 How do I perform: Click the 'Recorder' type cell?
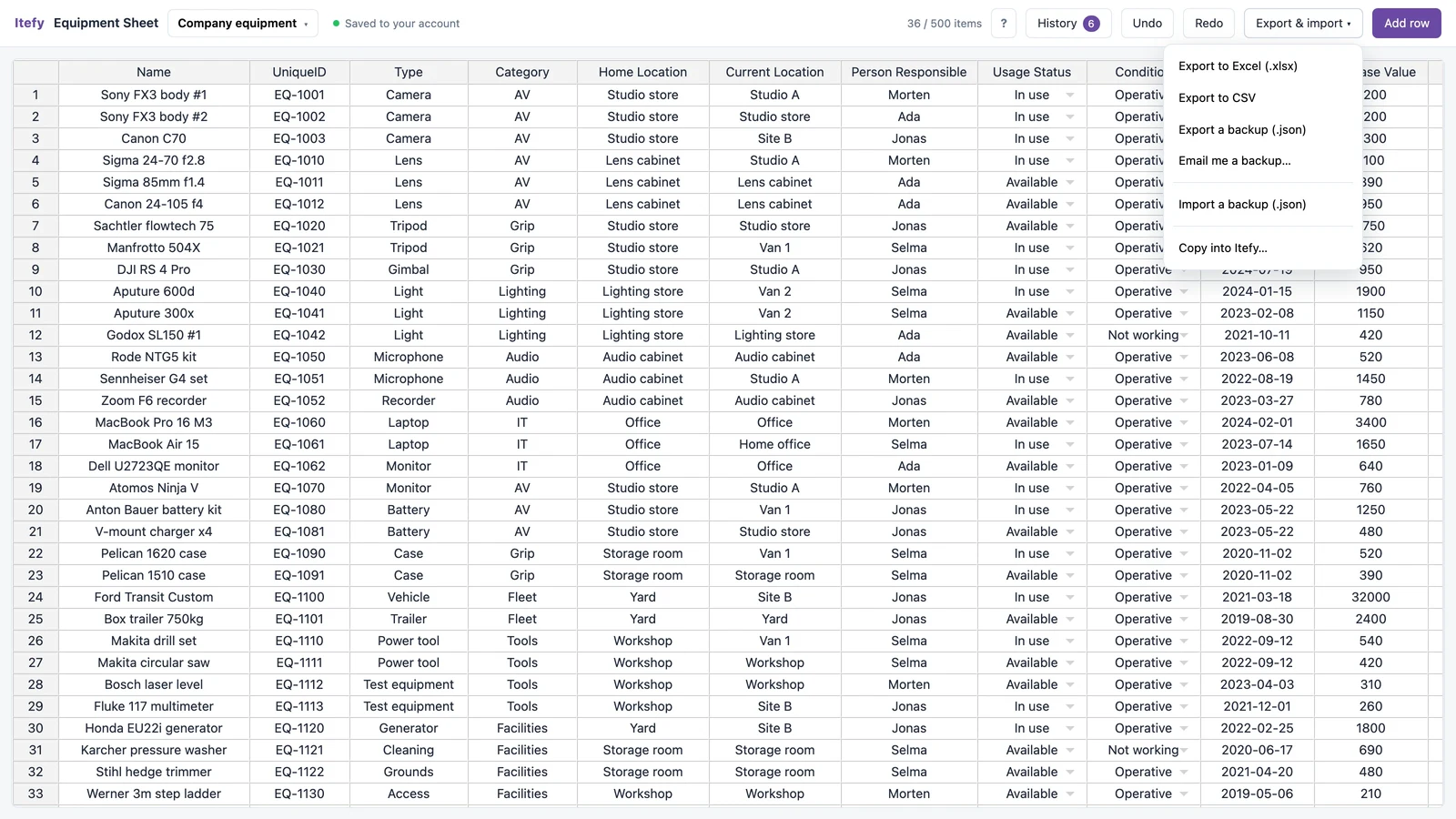coord(409,400)
